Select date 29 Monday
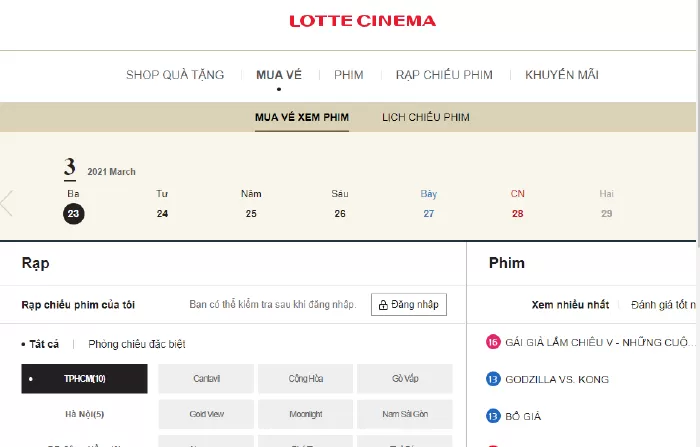 (x=606, y=213)
